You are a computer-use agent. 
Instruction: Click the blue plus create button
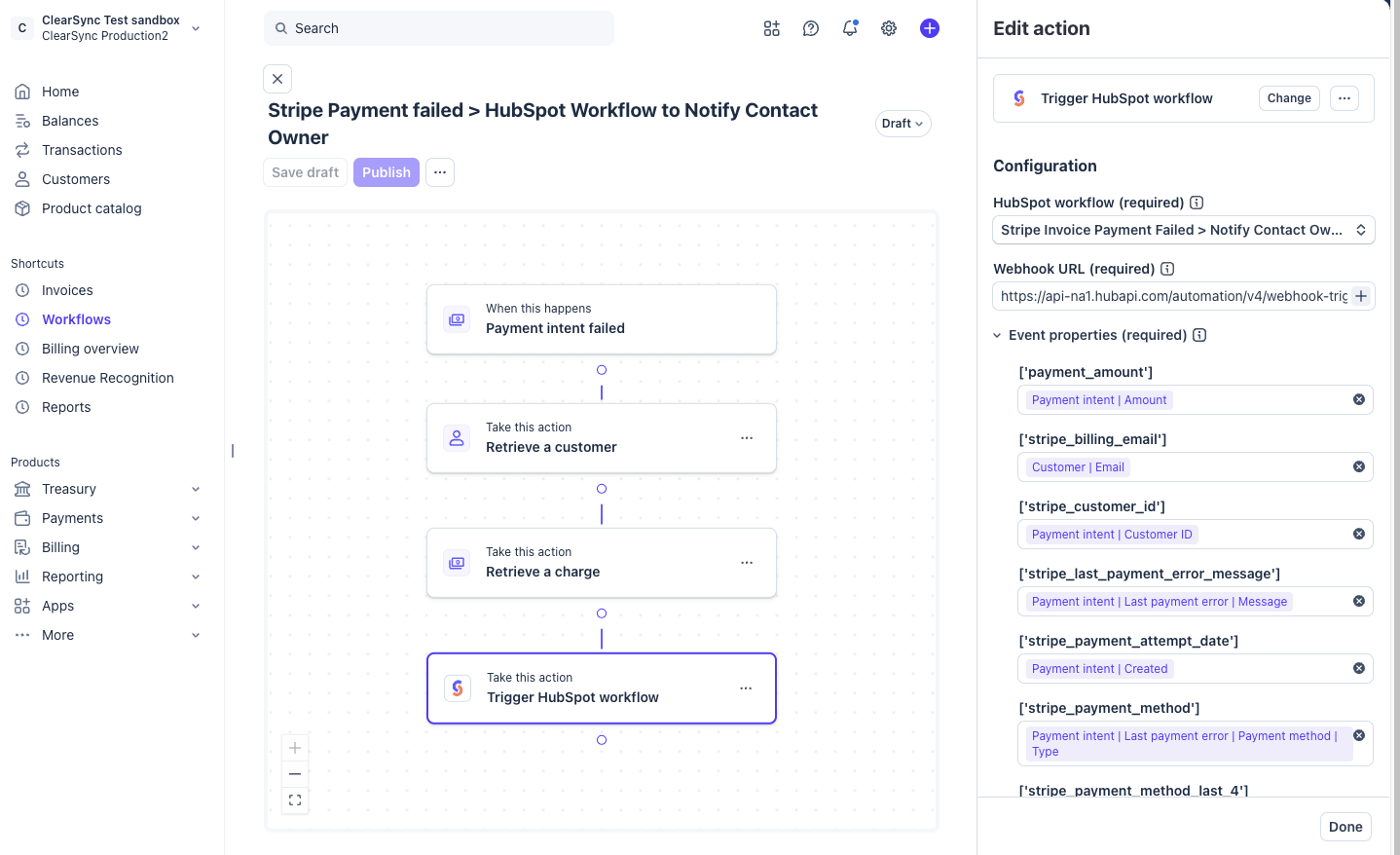[x=930, y=28]
